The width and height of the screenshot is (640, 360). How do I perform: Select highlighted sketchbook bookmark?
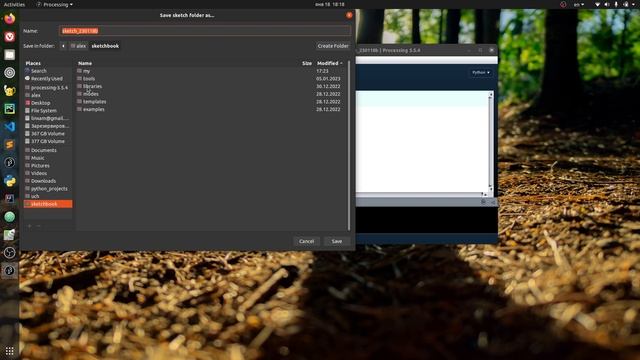coord(48,204)
